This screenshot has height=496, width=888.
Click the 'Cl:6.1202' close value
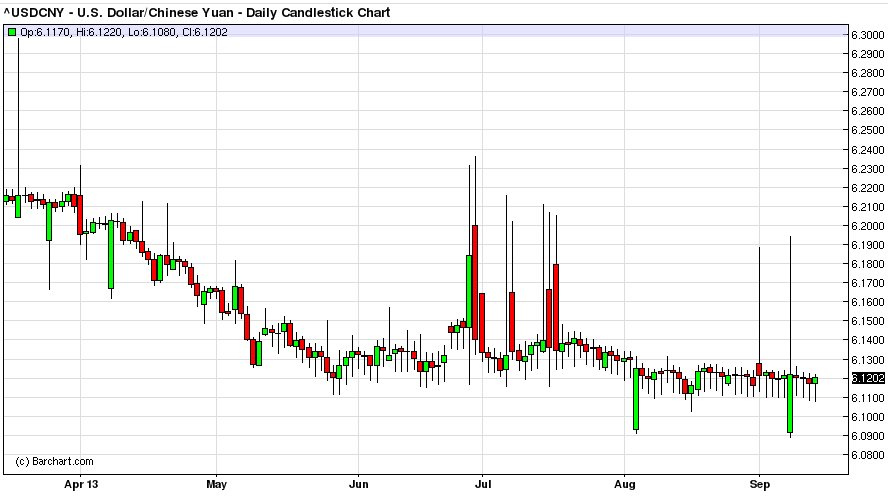point(204,32)
